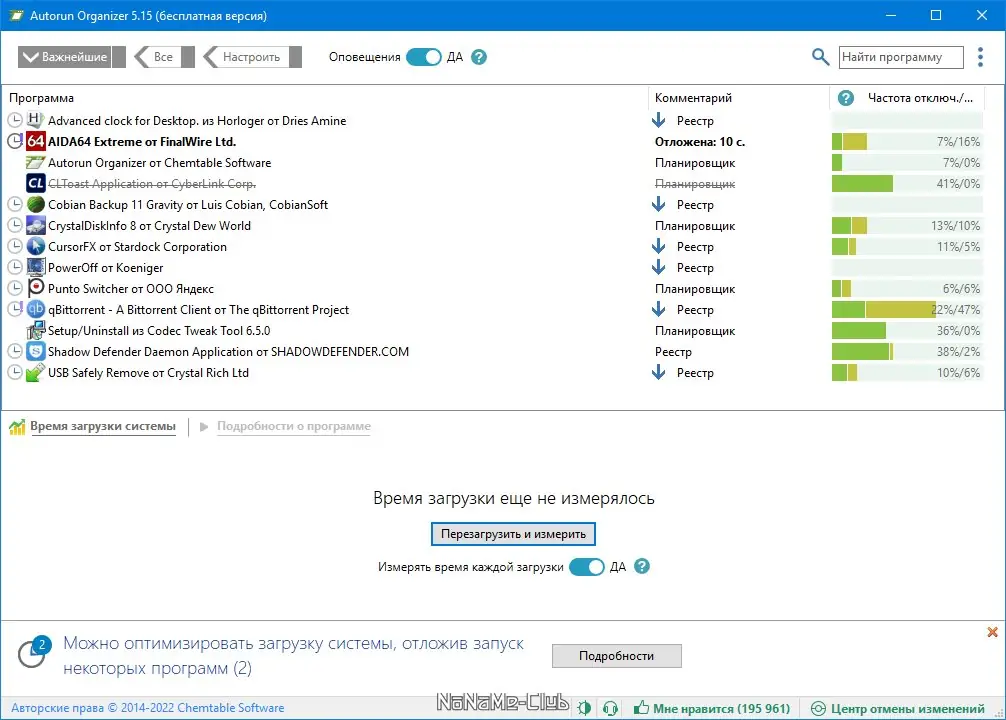Open Подробности о программе tab
This screenshot has width=1006, height=720.
pyautogui.click(x=294, y=426)
